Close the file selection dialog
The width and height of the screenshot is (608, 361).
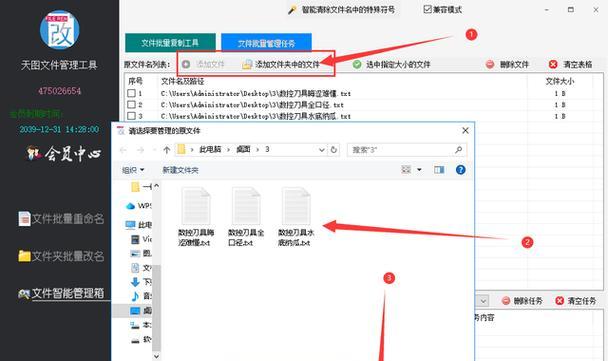[x=465, y=131]
